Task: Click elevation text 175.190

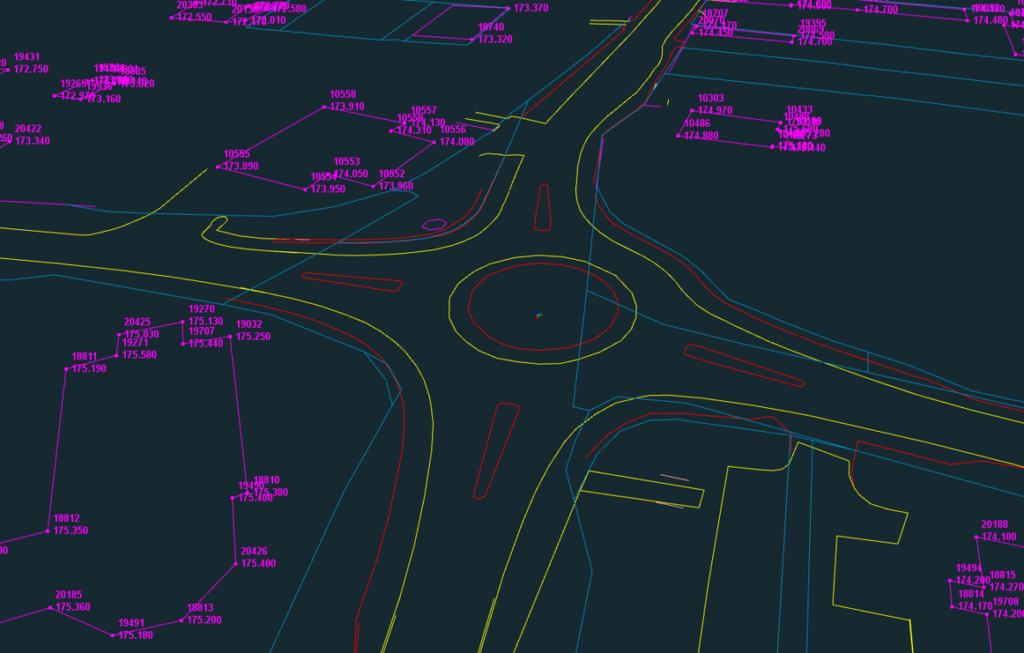Action: tap(89, 369)
